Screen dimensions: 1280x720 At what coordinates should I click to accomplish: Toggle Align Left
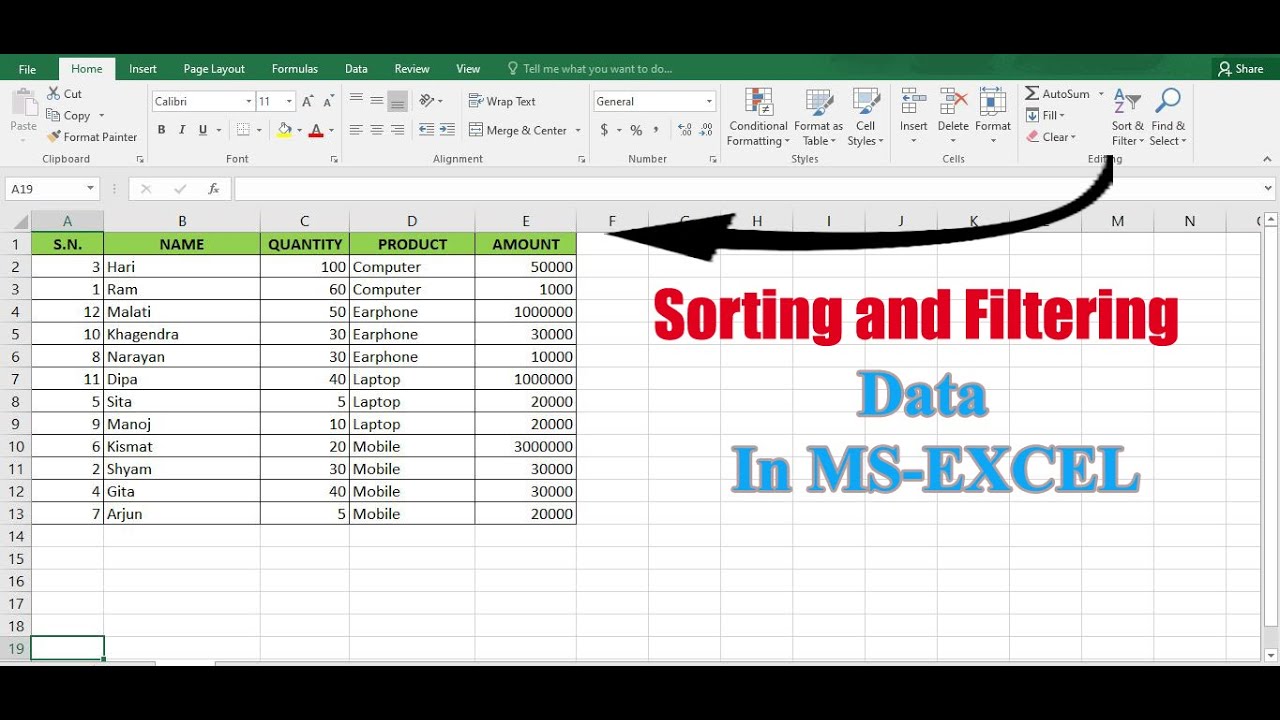[356, 130]
